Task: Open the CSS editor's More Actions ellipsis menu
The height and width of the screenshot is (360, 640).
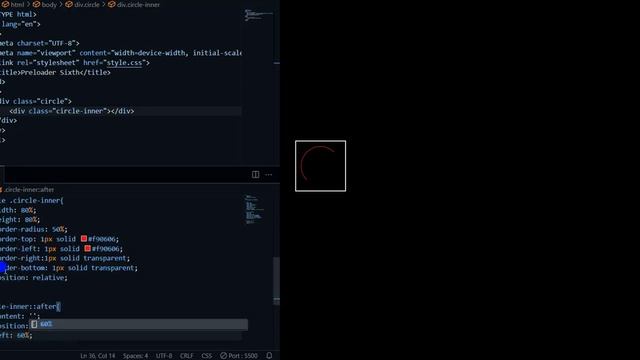Action: click(x=269, y=175)
